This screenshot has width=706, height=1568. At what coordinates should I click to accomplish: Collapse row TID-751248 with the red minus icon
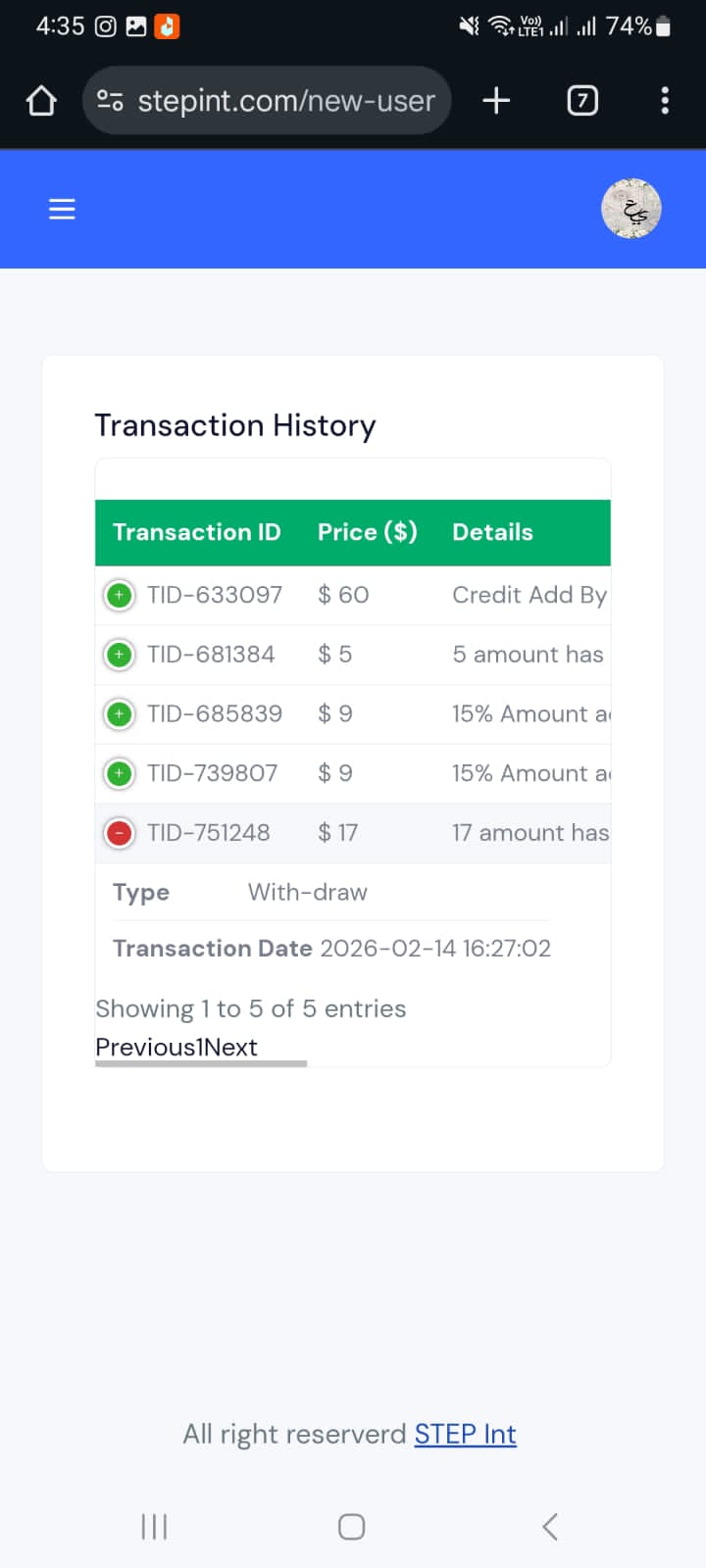(x=120, y=833)
